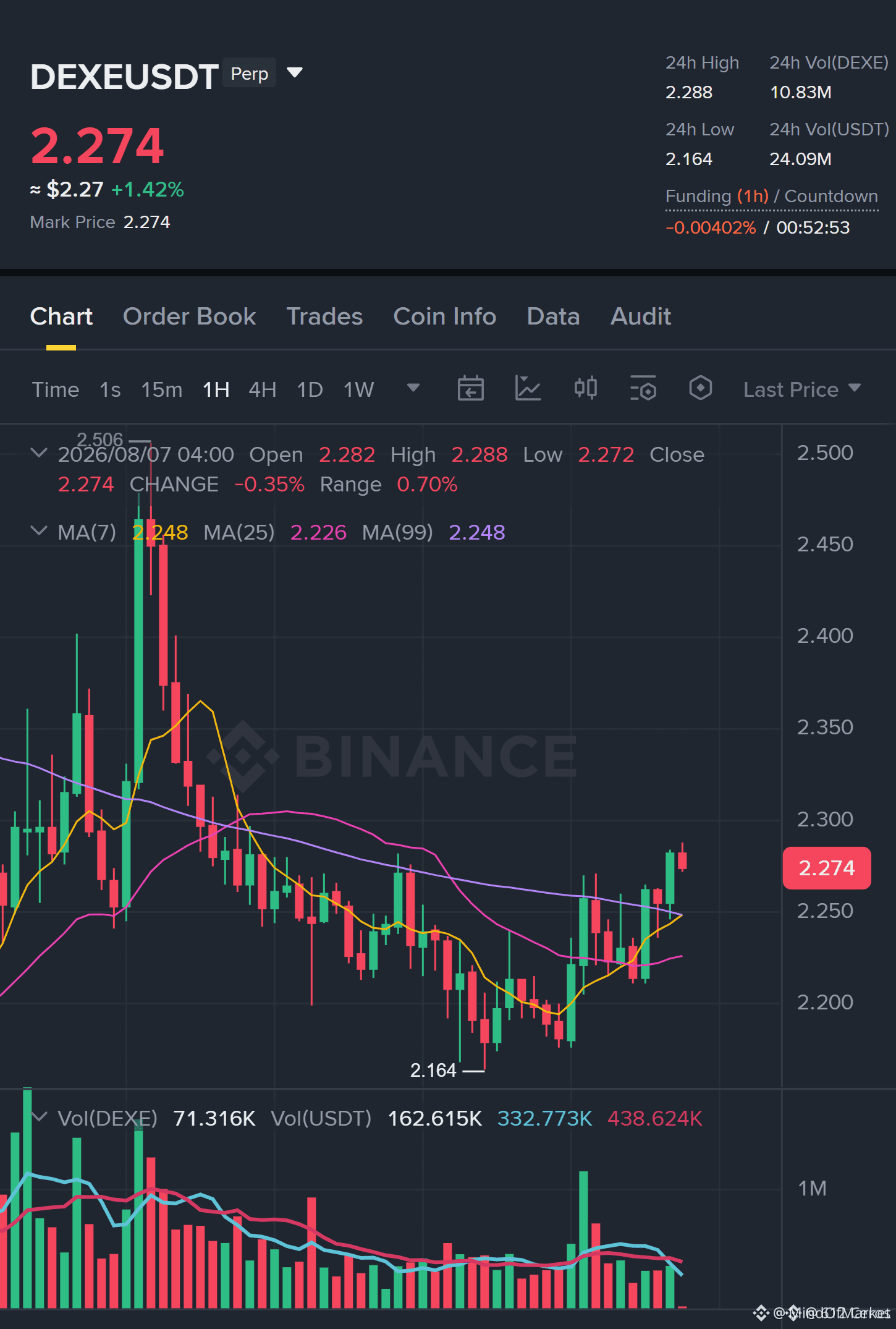Expand more time interval options
The height and width of the screenshot is (1329, 896).
click(x=413, y=388)
